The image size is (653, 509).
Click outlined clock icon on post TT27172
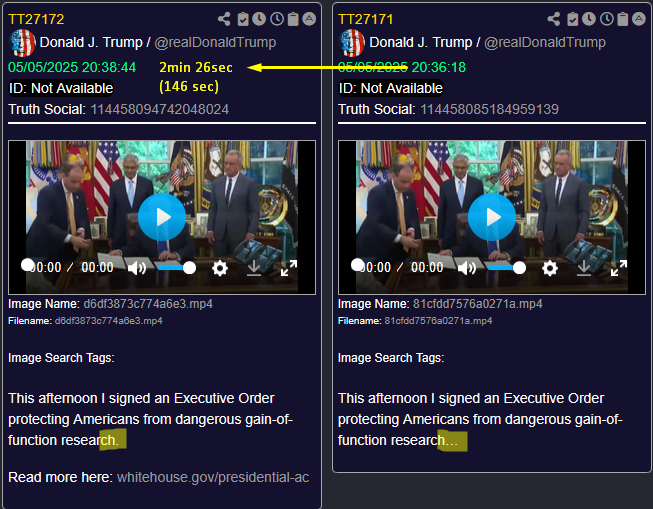277,19
